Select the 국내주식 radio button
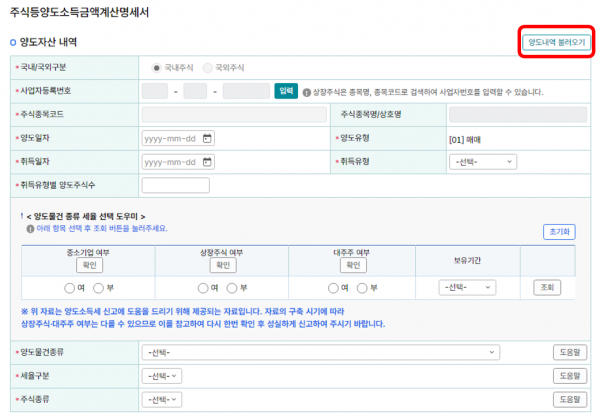The height and width of the screenshot is (418, 600). [x=156, y=67]
